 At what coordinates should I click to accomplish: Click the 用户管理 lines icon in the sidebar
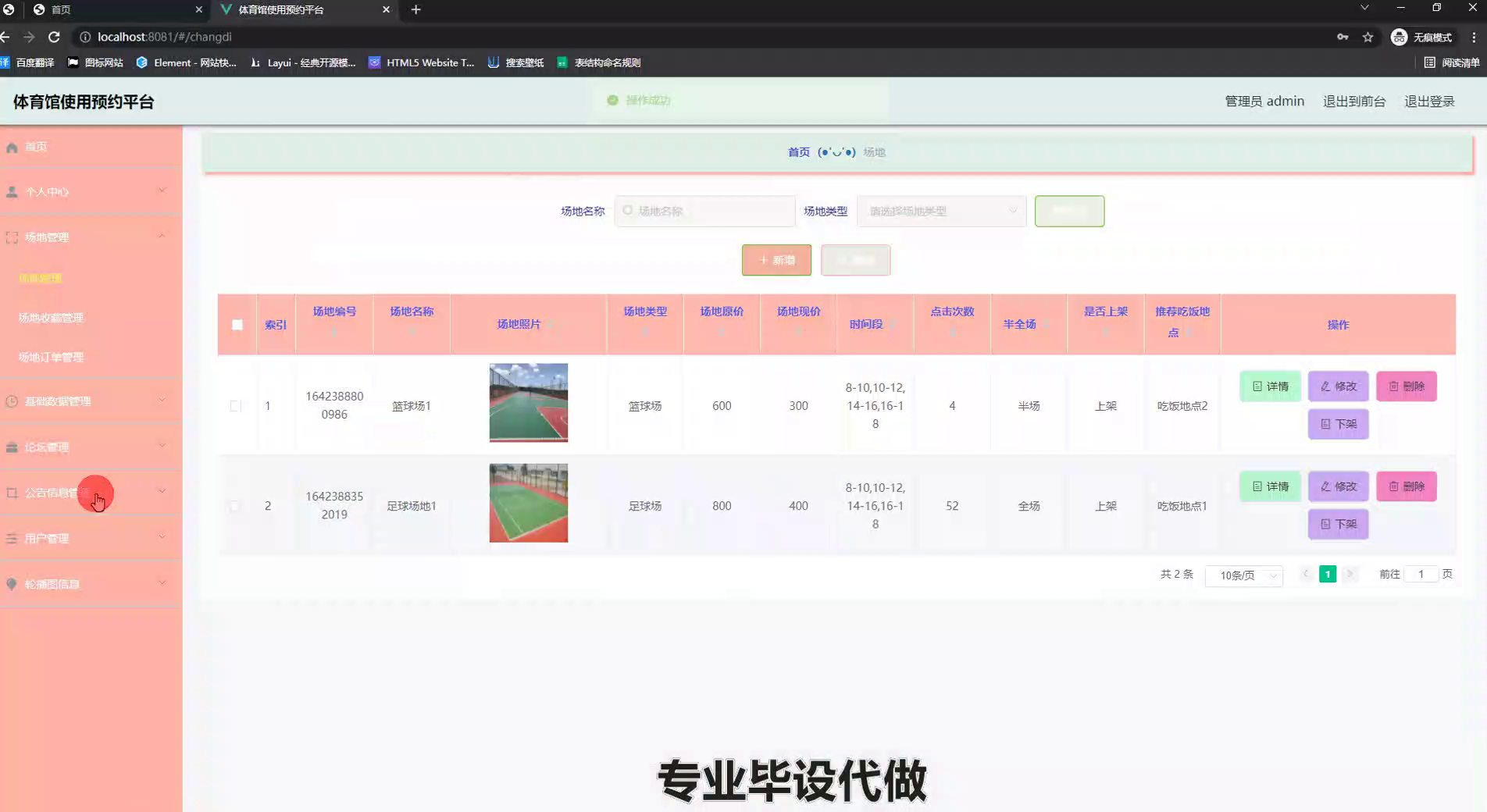click(x=12, y=539)
